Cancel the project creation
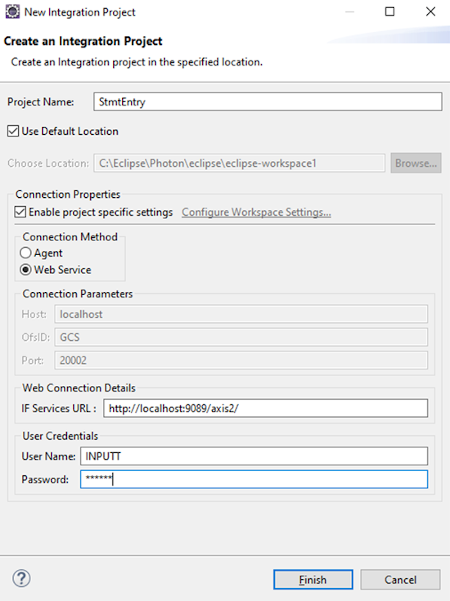The height and width of the screenshot is (601, 450). tap(400, 580)
